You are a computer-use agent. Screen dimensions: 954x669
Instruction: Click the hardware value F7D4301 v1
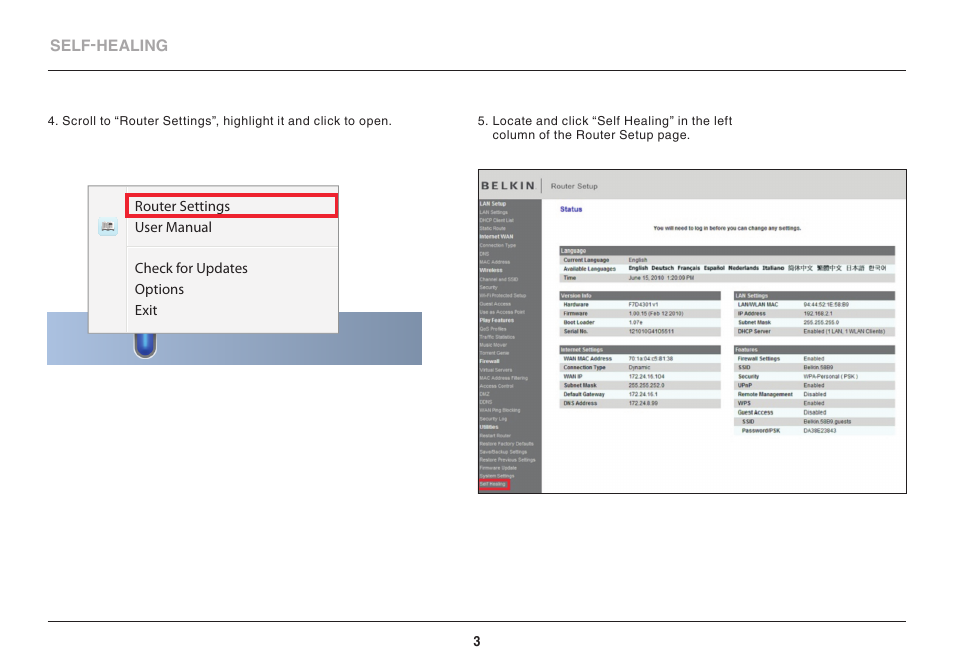(644, 305)
